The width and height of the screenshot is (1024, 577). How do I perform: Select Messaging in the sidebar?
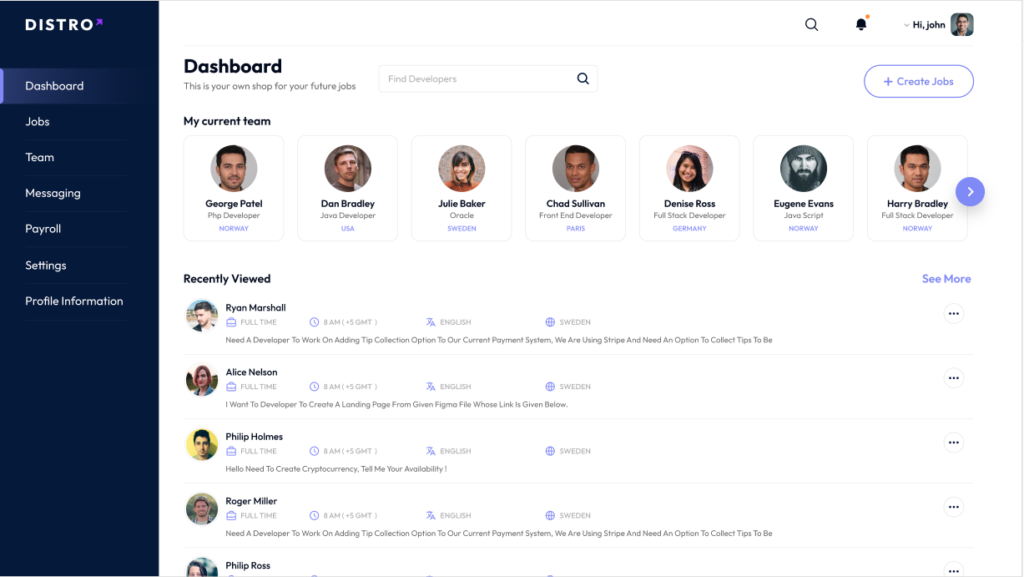pos(53,193)
